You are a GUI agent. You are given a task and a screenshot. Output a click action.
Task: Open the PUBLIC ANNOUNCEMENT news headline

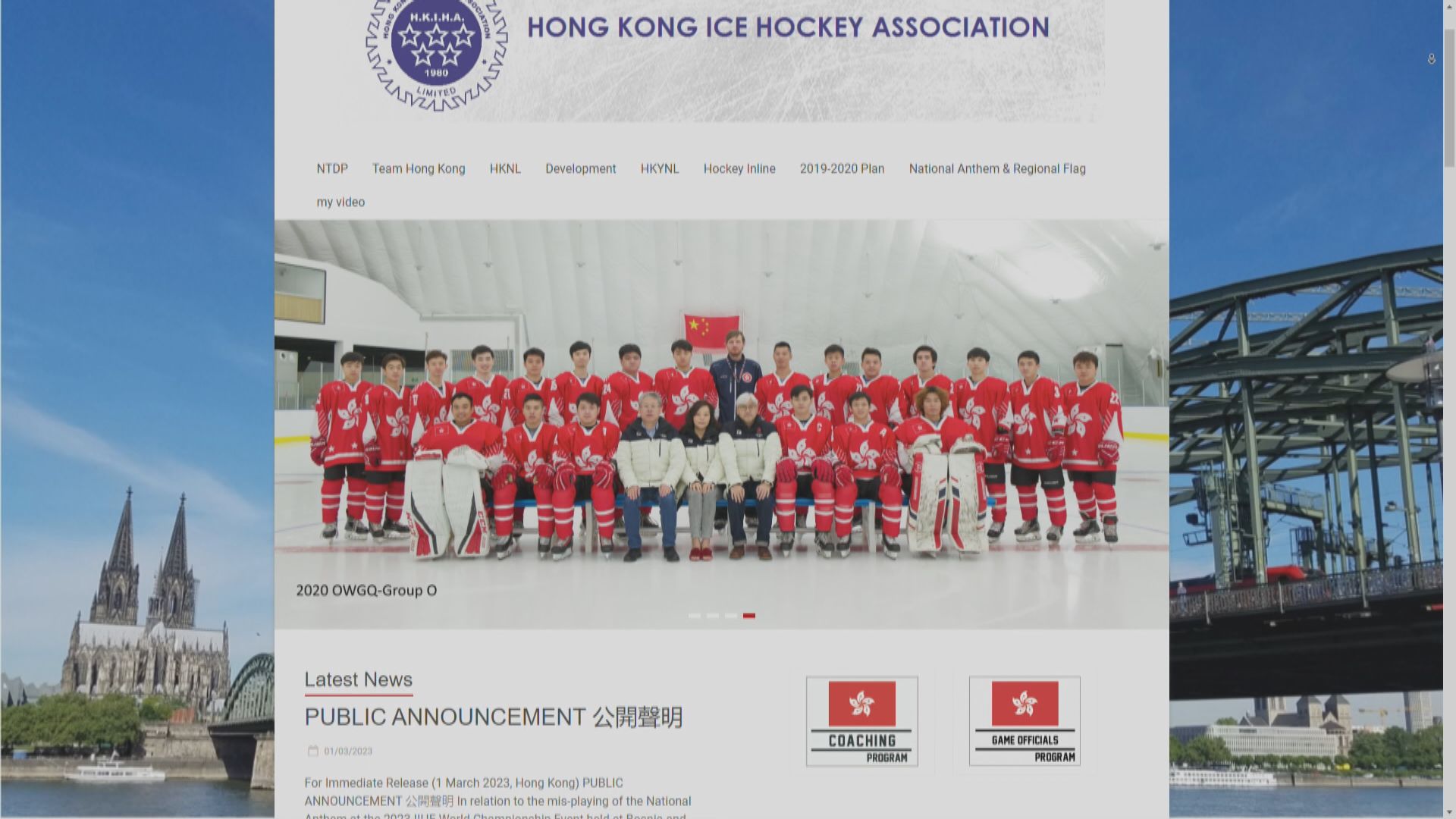[x=494, y=717]
